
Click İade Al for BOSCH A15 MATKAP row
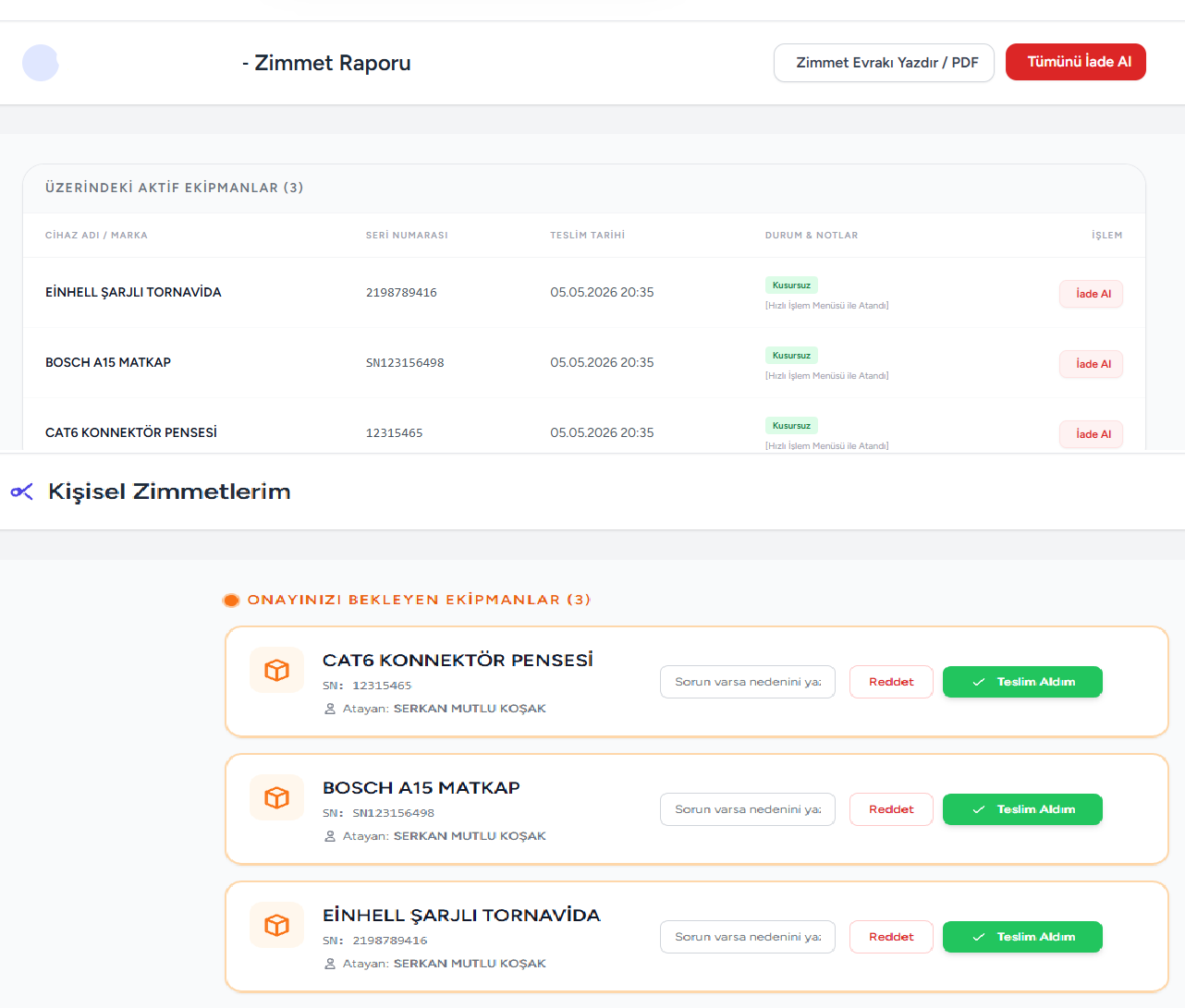click(1092, 364)
